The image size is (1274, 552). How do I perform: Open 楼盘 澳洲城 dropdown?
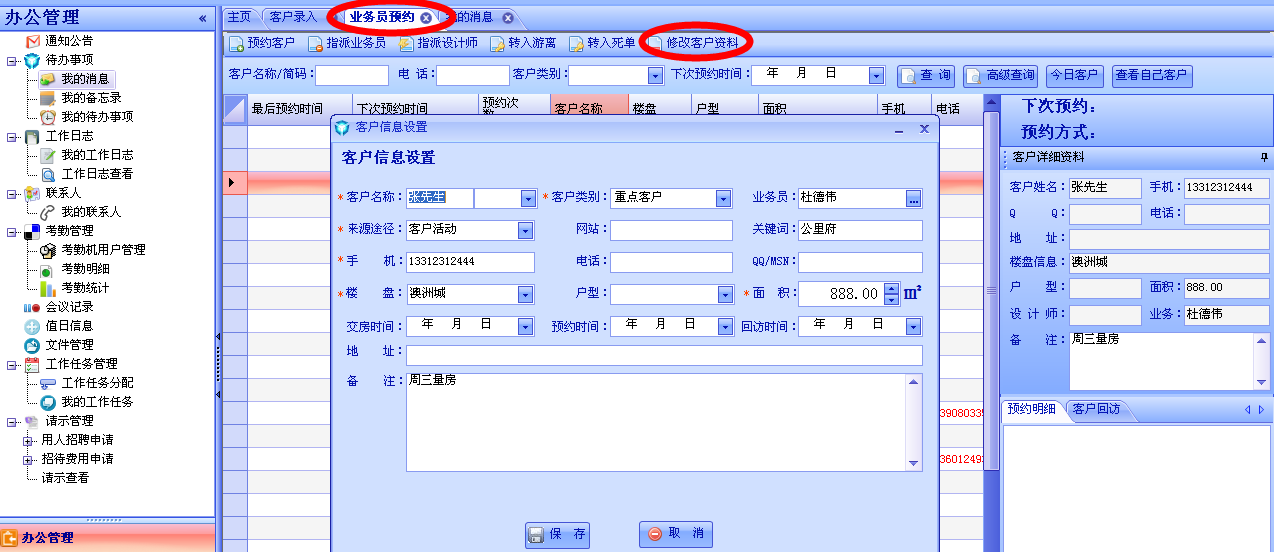click(x=526, y=295)
